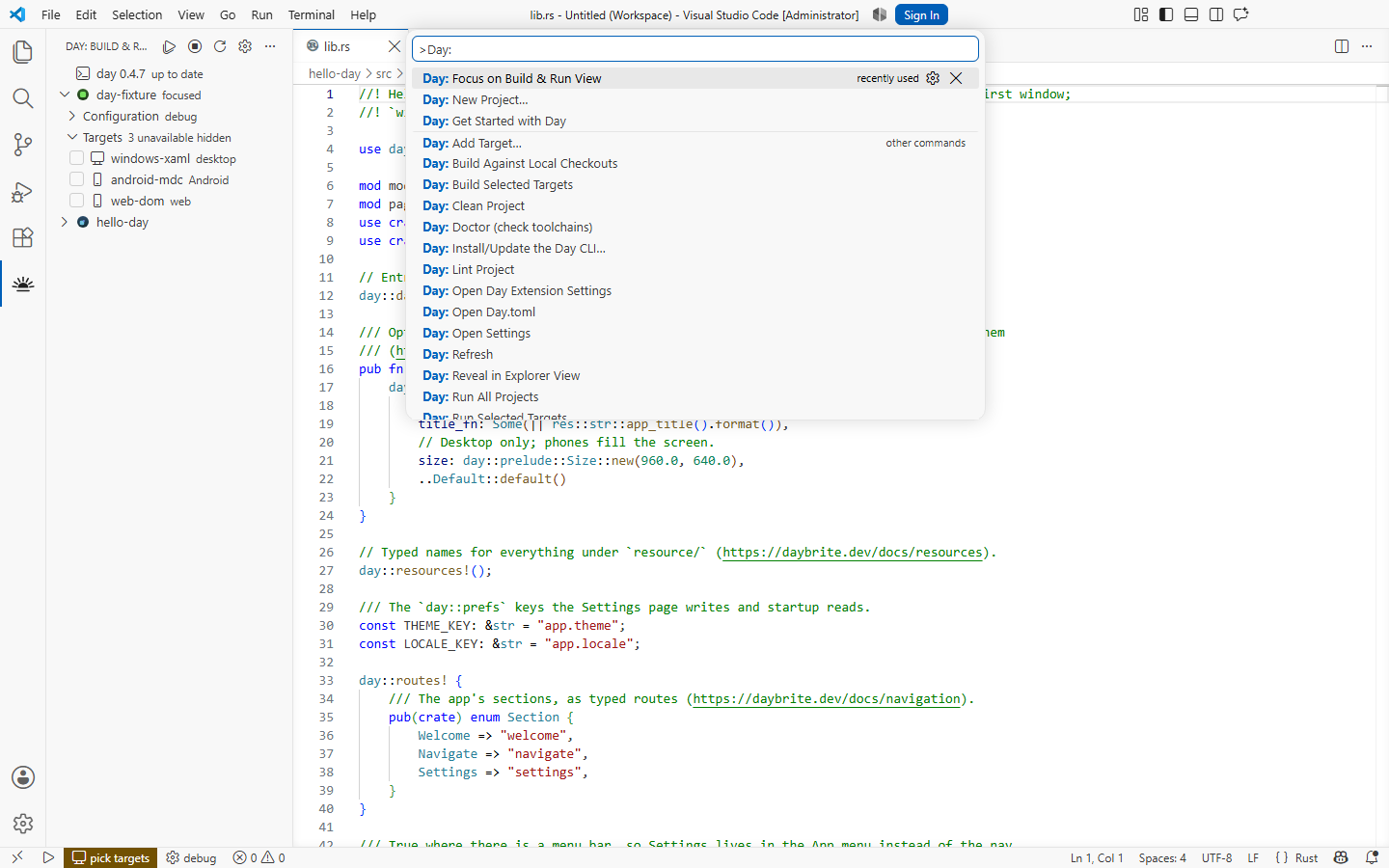Open the Explorer view in activity bar

[23, 51]
